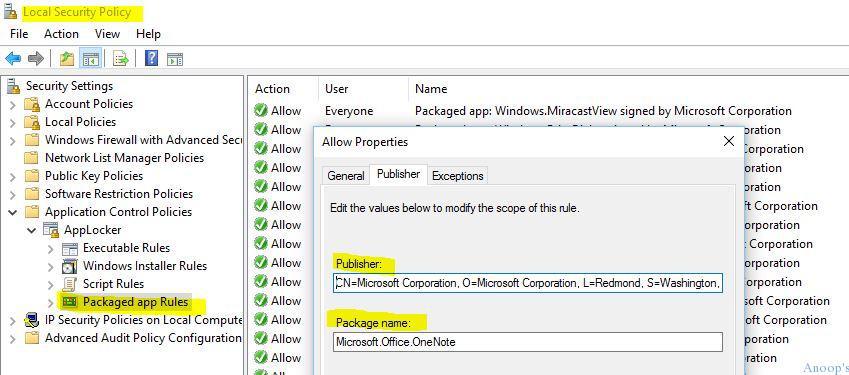
Task: Expand the Windows Installer Rules node
Action: click(x=51, y=266)
